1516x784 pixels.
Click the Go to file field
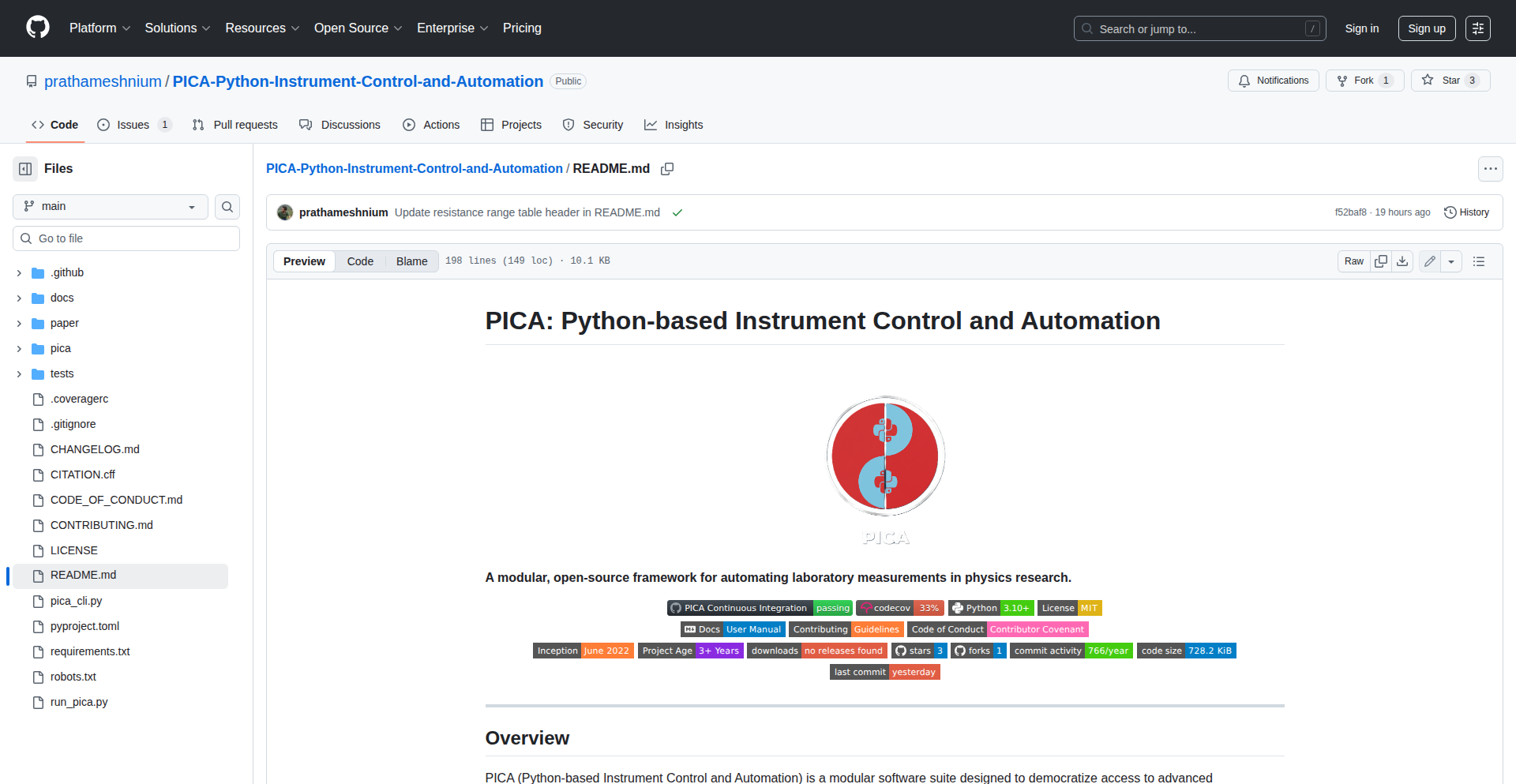tap(126, 238)
